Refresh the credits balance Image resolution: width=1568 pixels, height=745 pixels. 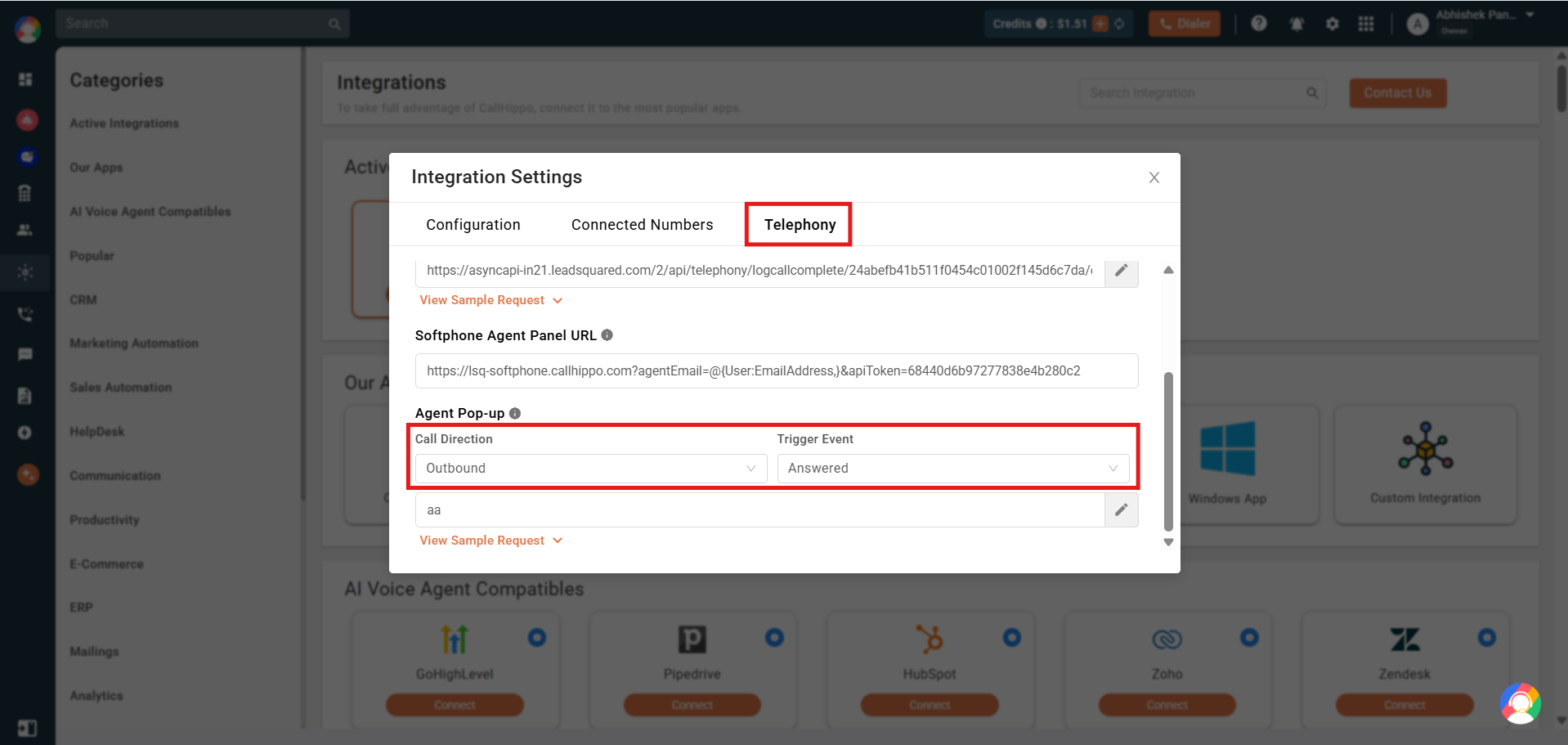click(x=1119, y=24)
